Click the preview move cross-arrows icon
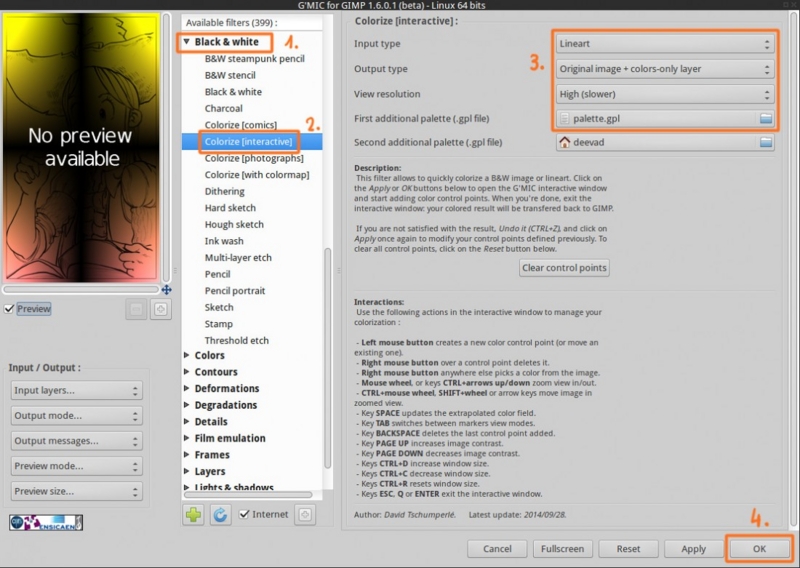Image resolution: width=800 pixels, height=568 pixels. (166, 290)
